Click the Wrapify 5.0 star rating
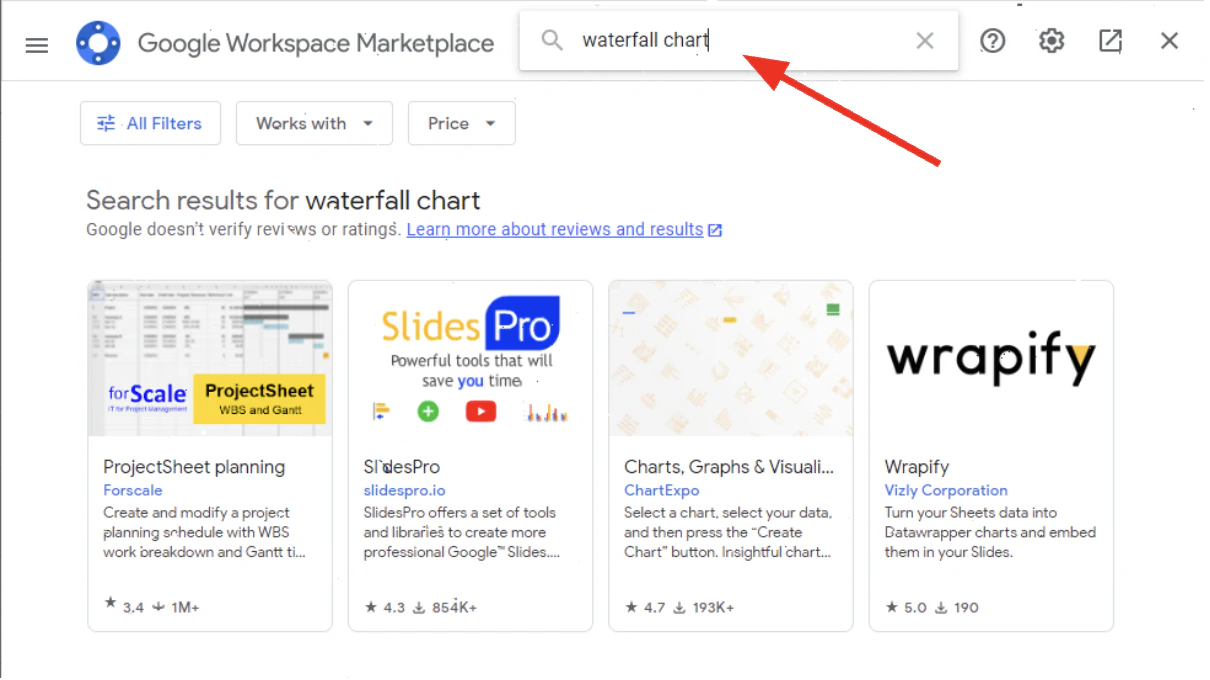1210x680 pixels. click(x=905, y=607)
